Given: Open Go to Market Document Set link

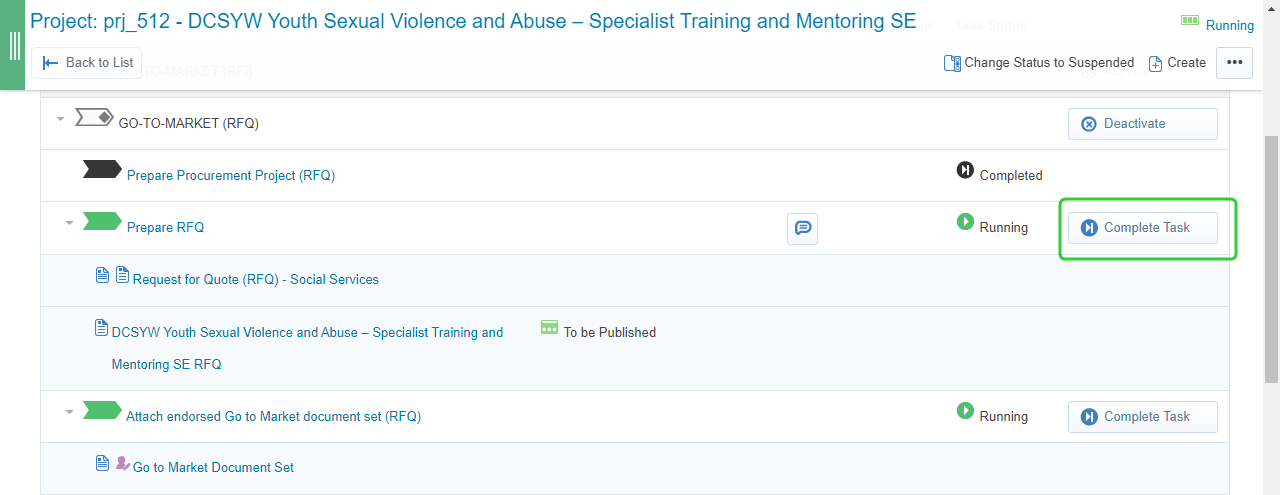Looking at the screenshot, I should tap(213, 467).
